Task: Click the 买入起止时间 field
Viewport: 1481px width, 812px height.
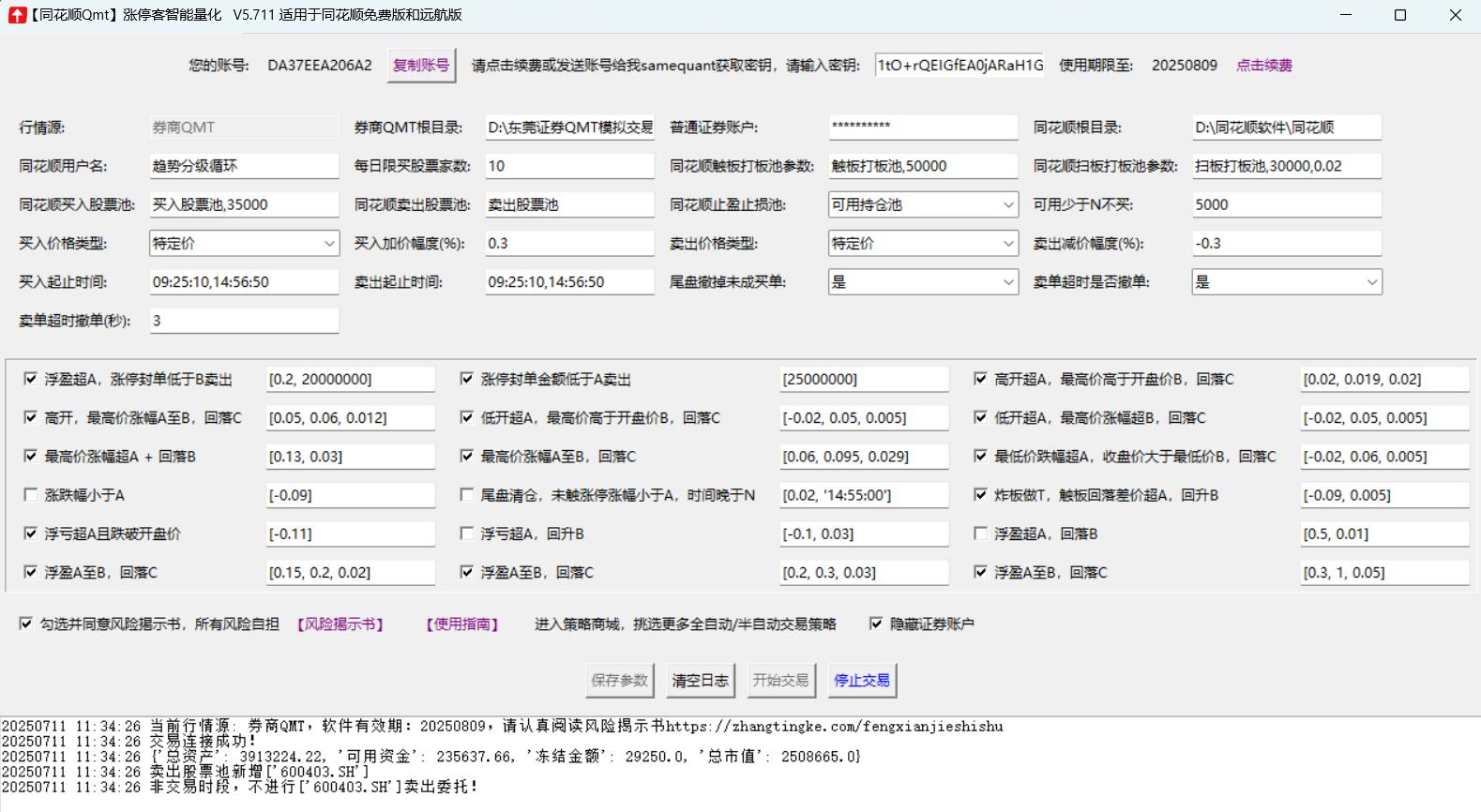Action: pyautogui.click(x=244, y=281)
